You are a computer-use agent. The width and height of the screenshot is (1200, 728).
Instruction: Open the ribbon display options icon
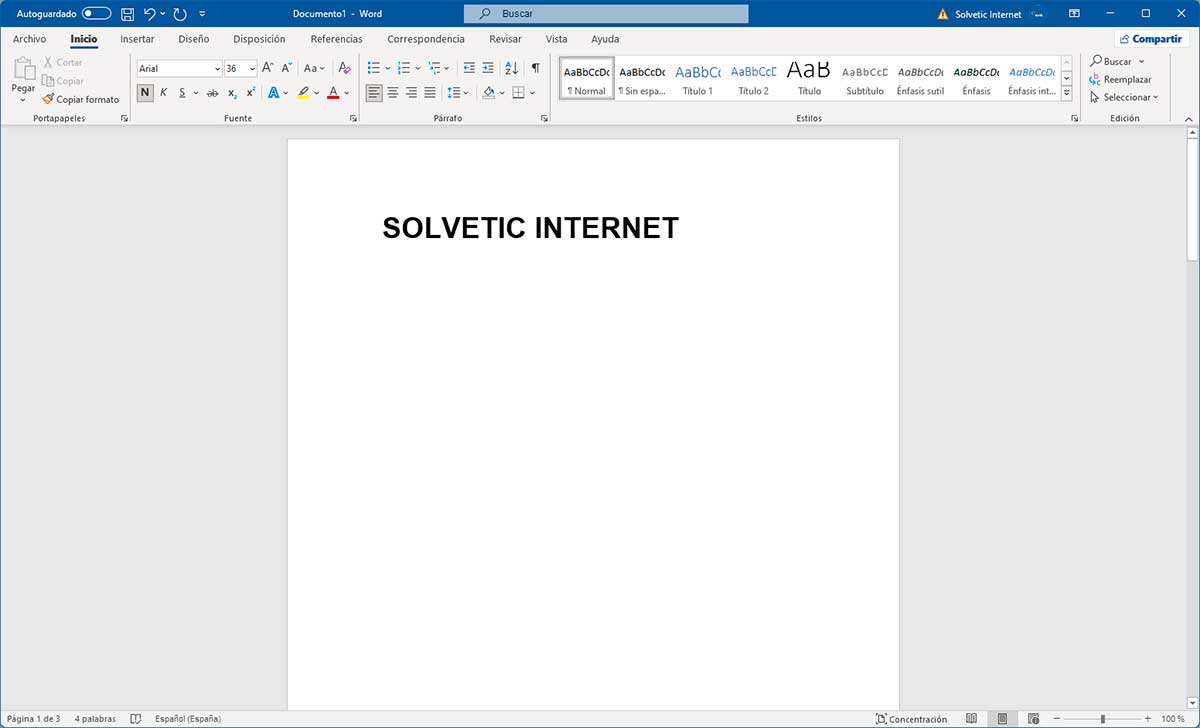coord(1074,14)
